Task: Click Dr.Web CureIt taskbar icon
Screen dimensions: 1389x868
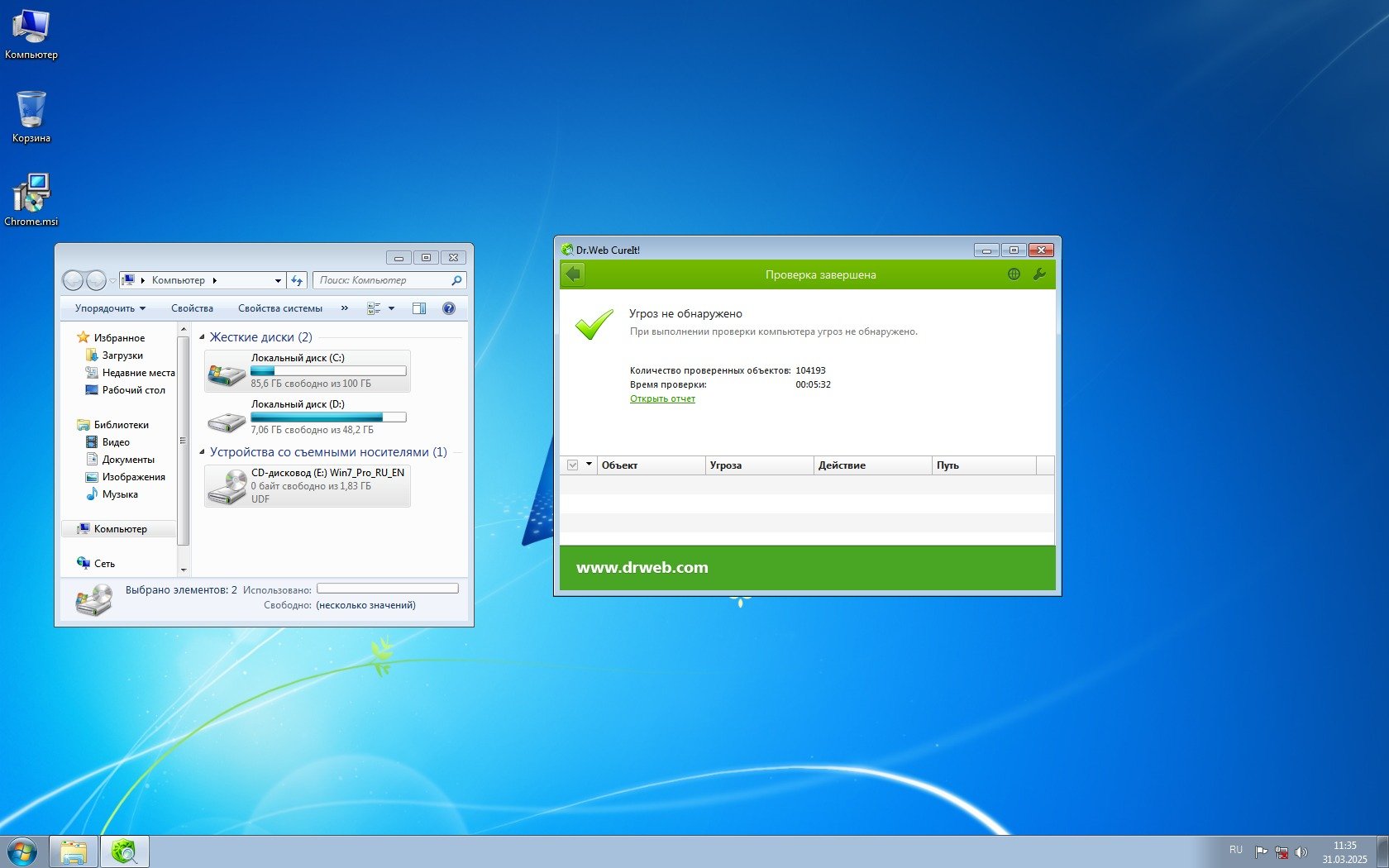Action: pos(125,851)
